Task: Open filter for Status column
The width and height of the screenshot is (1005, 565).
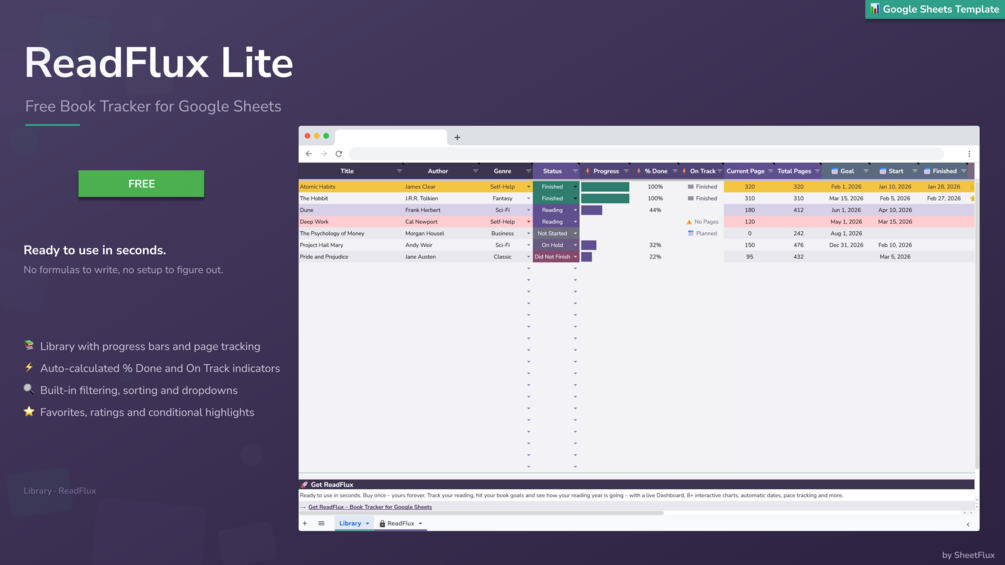Action: (575, 171)
